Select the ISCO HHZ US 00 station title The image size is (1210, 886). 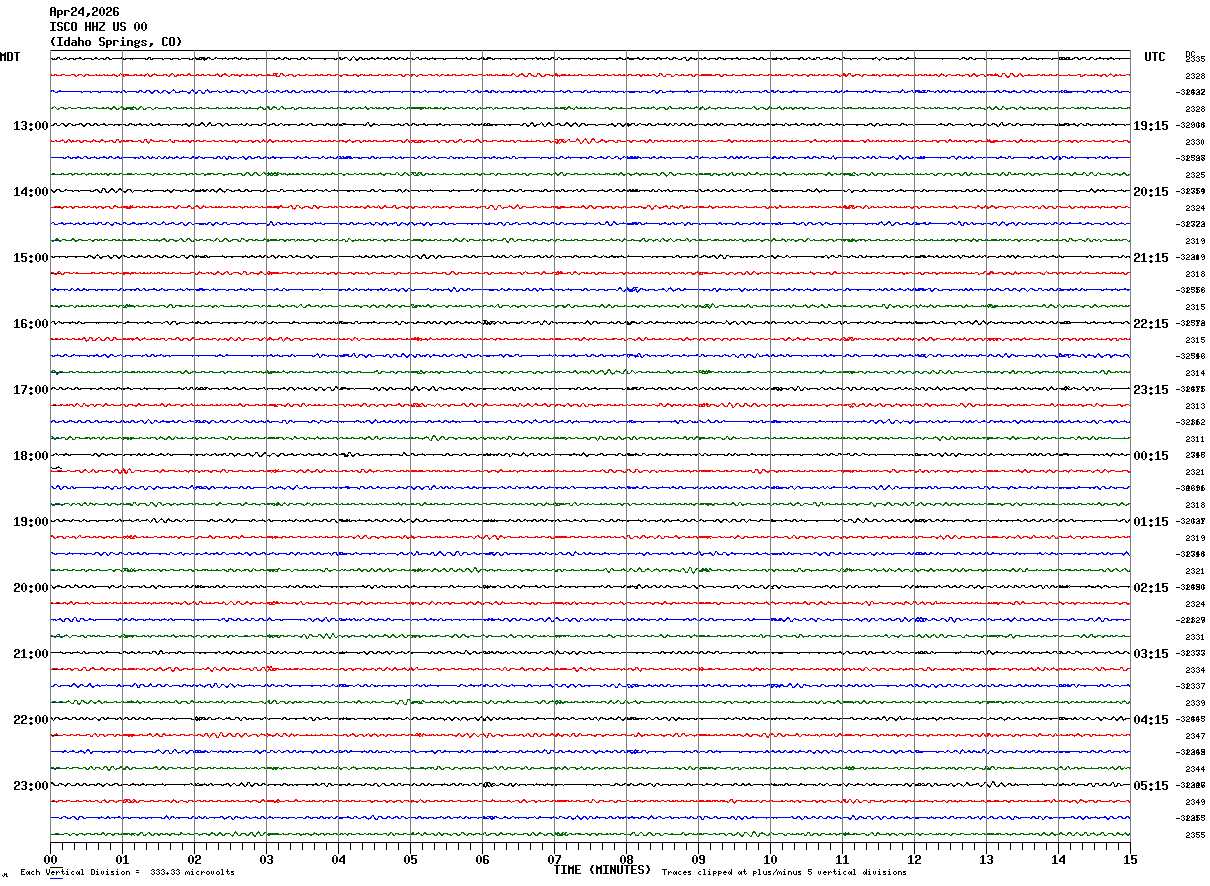98,27
